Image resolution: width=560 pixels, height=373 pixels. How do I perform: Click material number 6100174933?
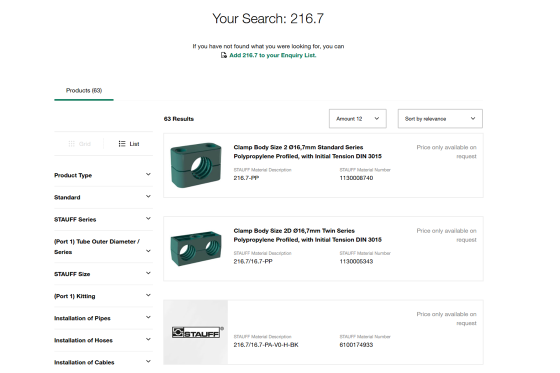pyautogui.click(x=356, y=345)
